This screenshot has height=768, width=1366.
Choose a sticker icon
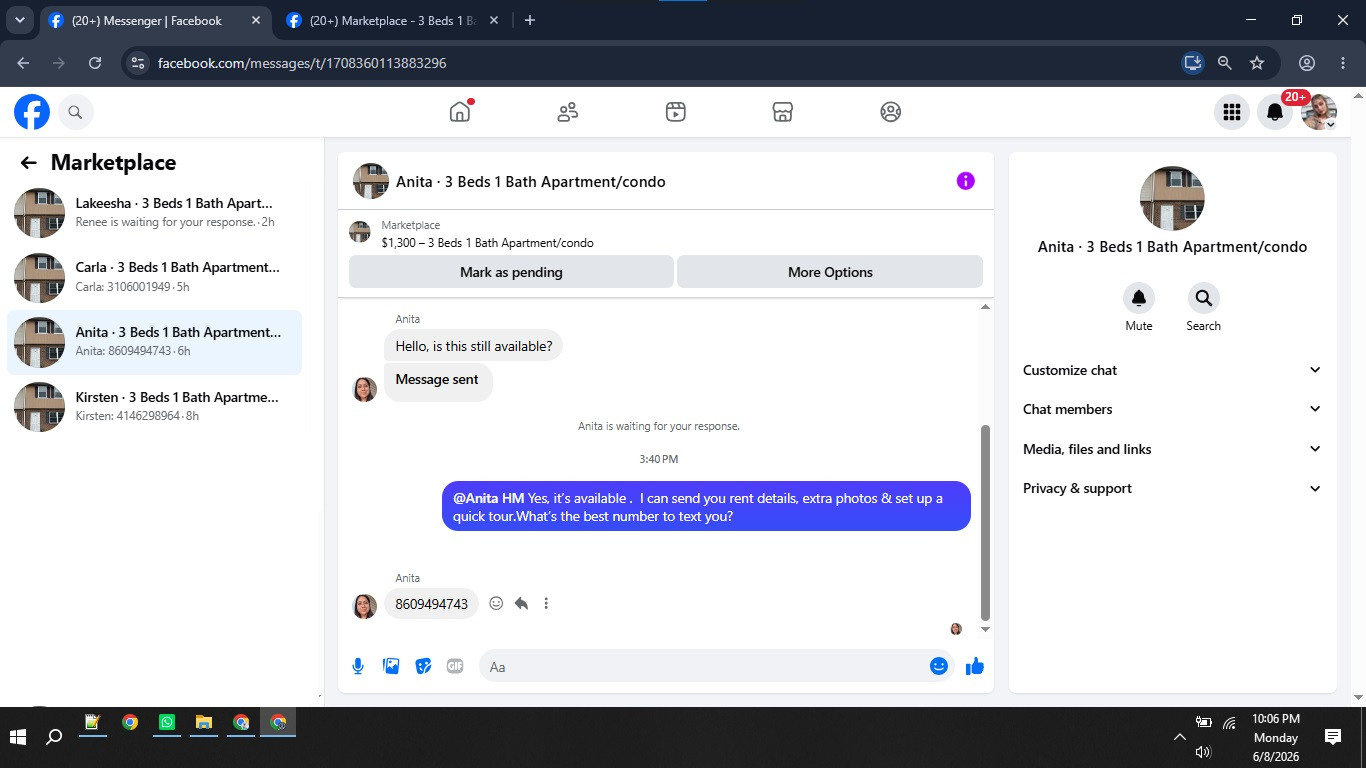(x=423, y=666)
